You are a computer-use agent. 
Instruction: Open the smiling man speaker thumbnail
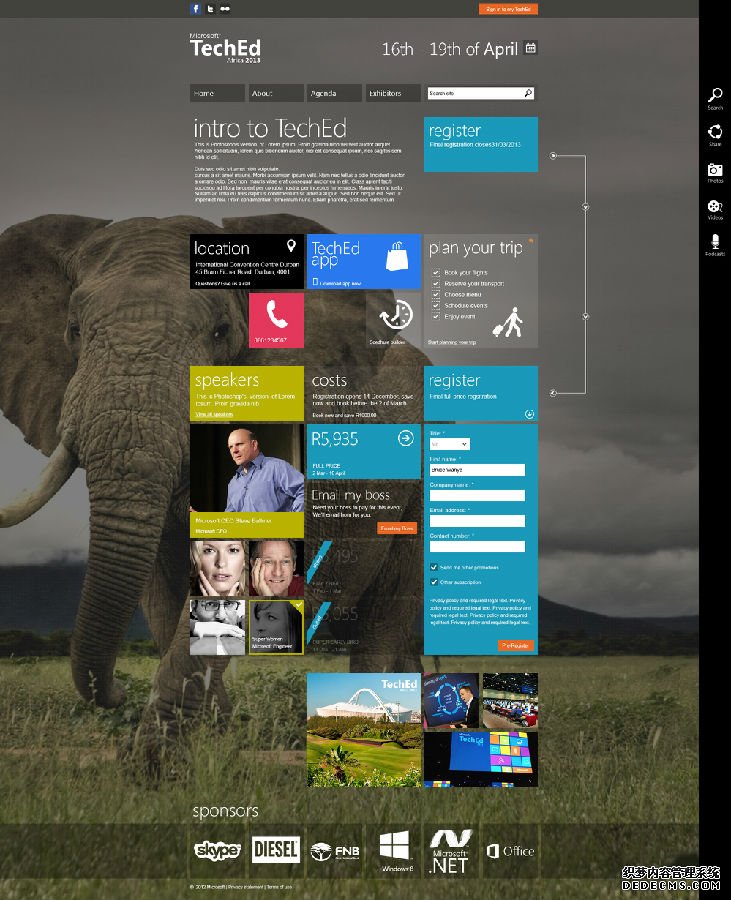coord(277,568)
